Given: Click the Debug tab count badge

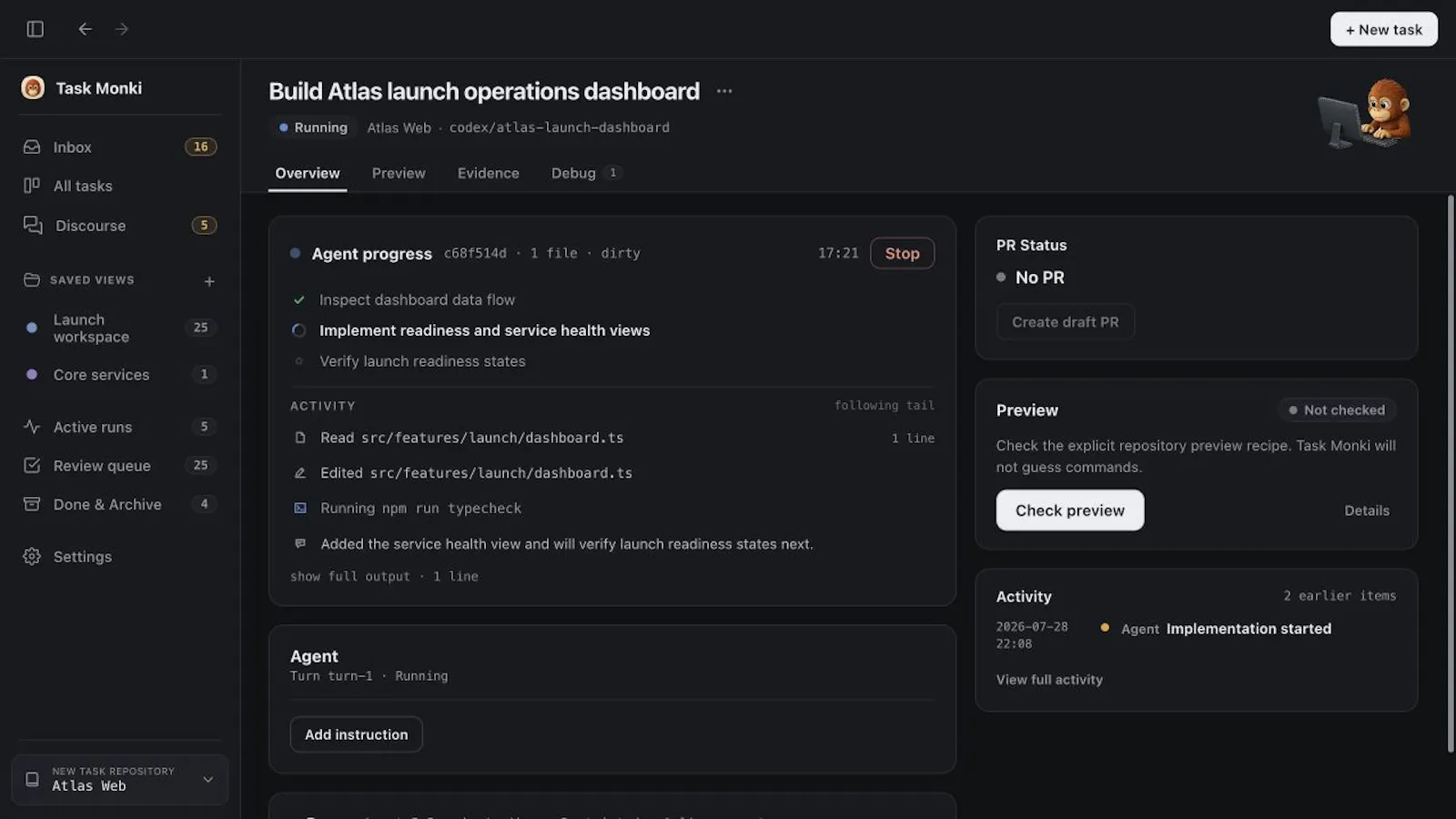Looking at the screenshot, I should click(612, 173).
